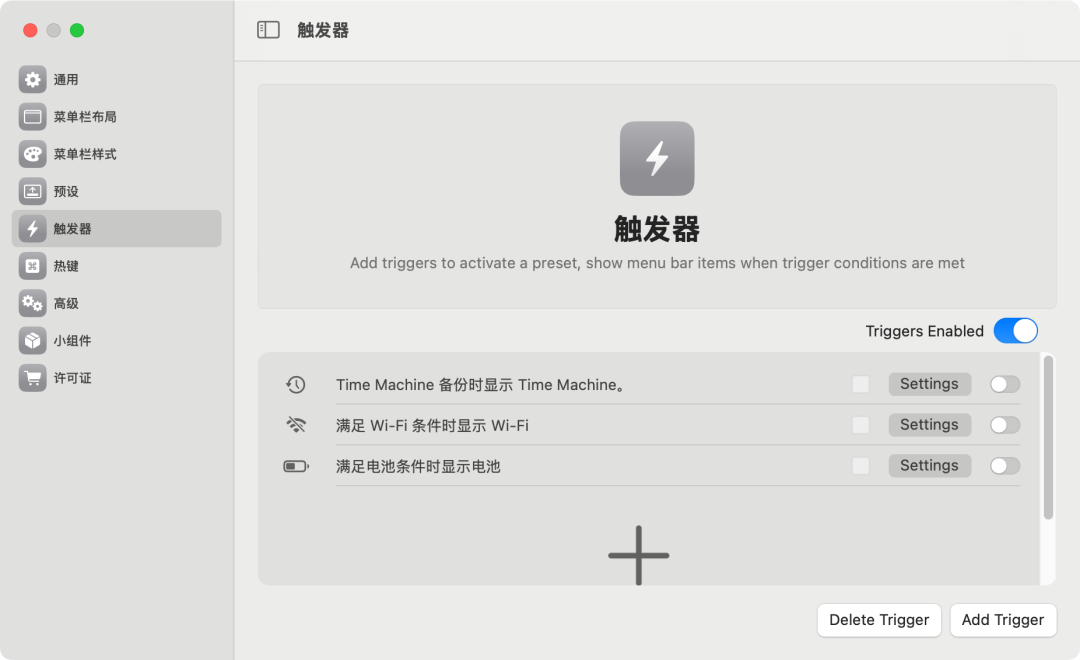Click the large lightning trigger icon in header
The image size is (1080, 660).
pyautogui.click(x=656, y=158)
